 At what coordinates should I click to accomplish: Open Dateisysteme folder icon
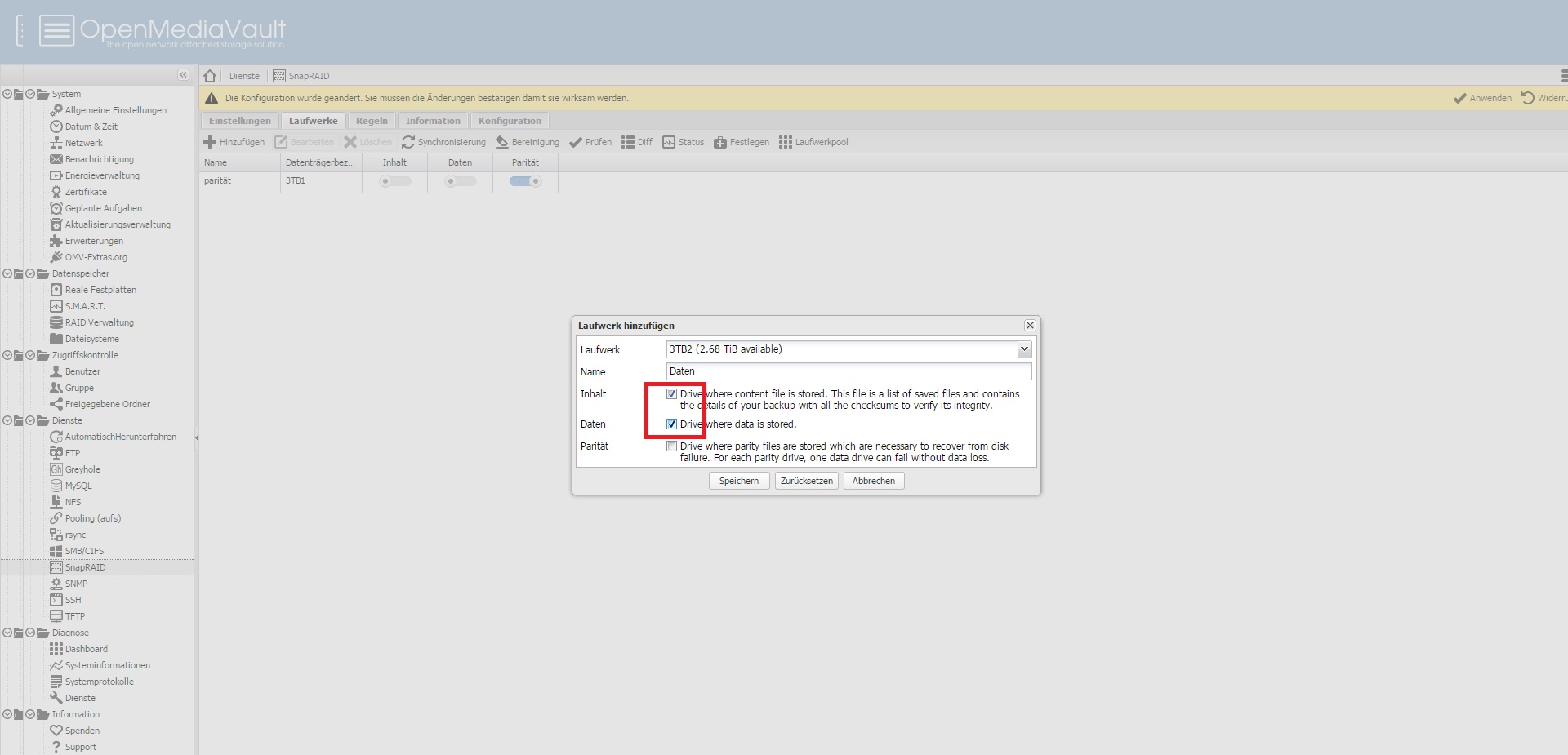pyautogui.click(x=56, y=339)
